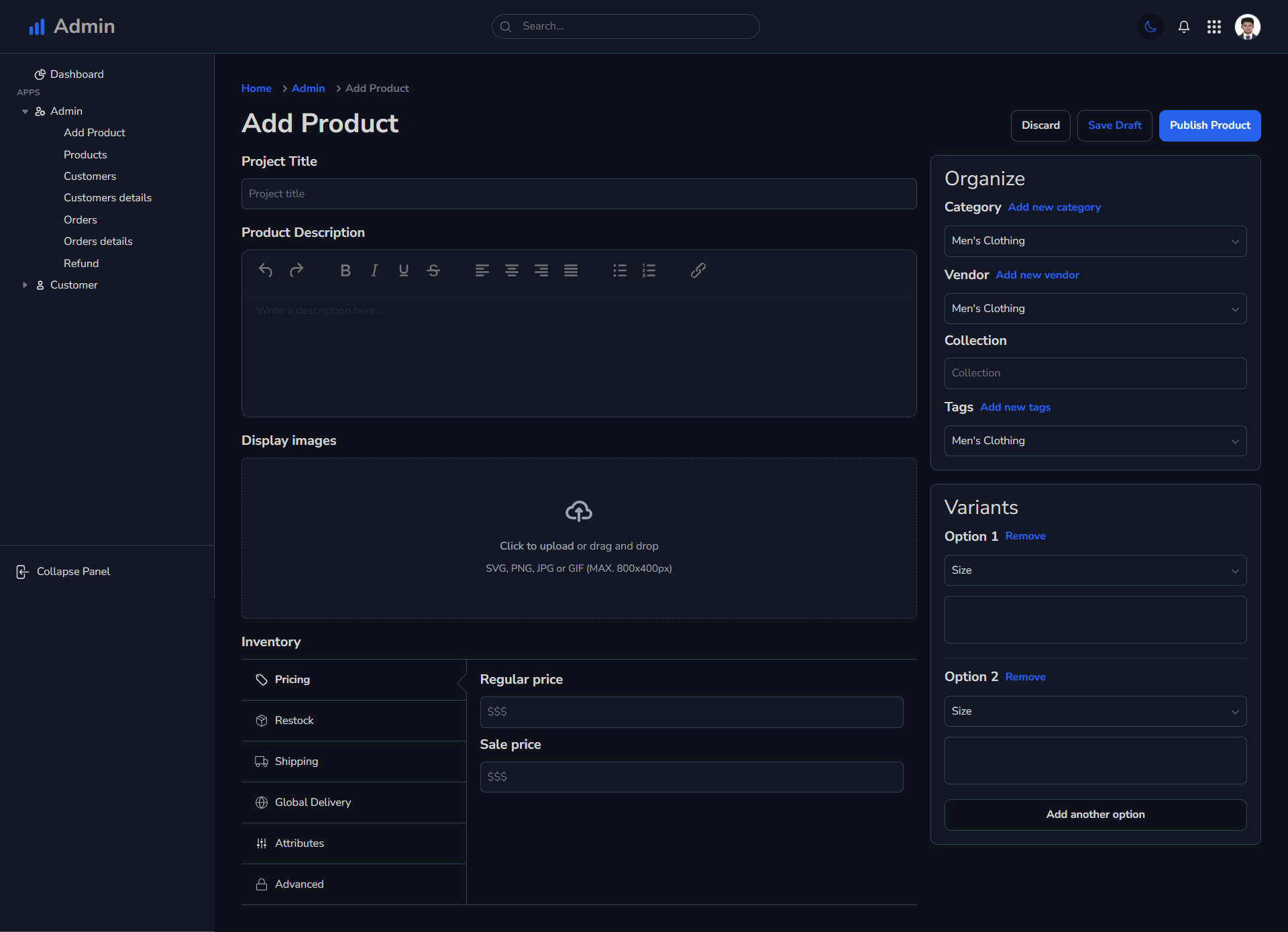Focus the Project title input
1288x932 pixels.
tap(579, 194)
